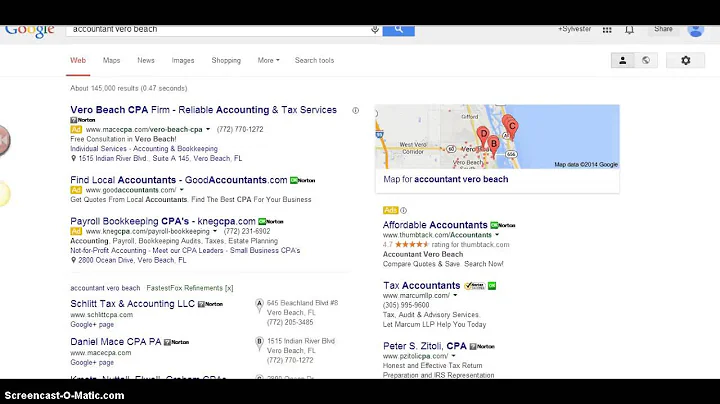Click address 1515 Indian River Blvd., Suite A 145
The image size is (720, 404).
click(160, 158)
